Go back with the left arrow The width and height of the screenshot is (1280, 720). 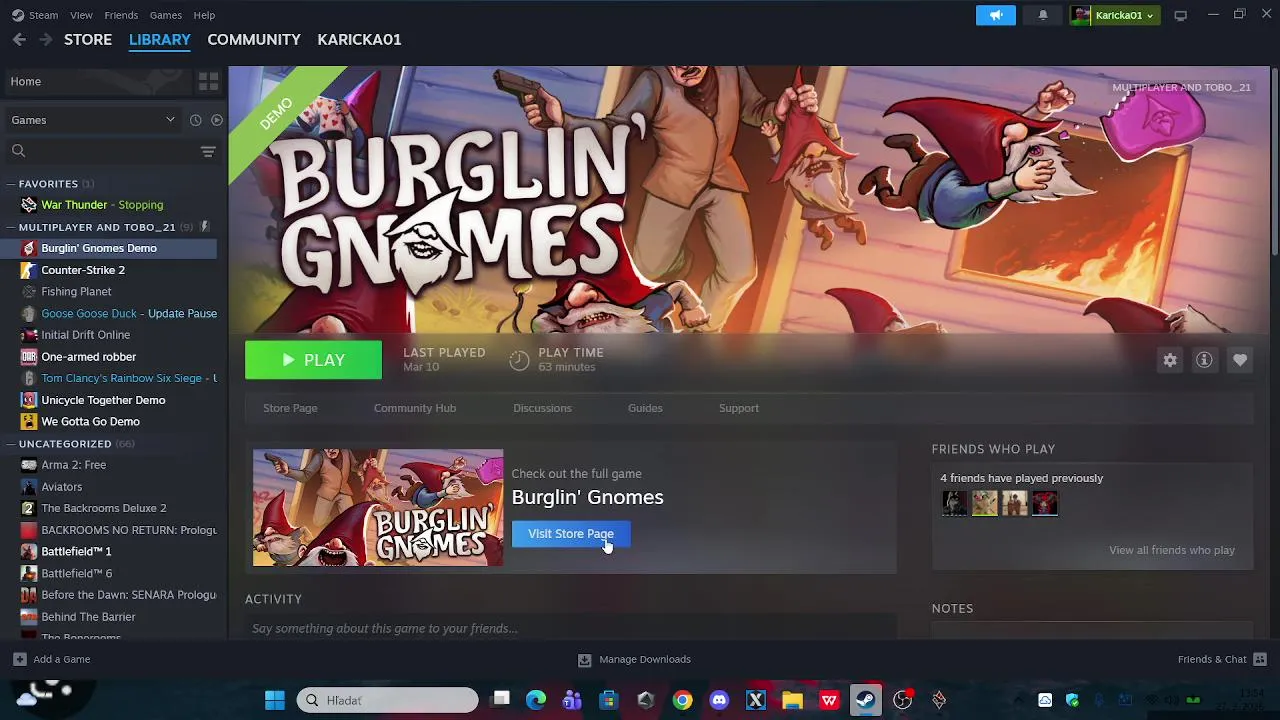(x=19, y=39)
